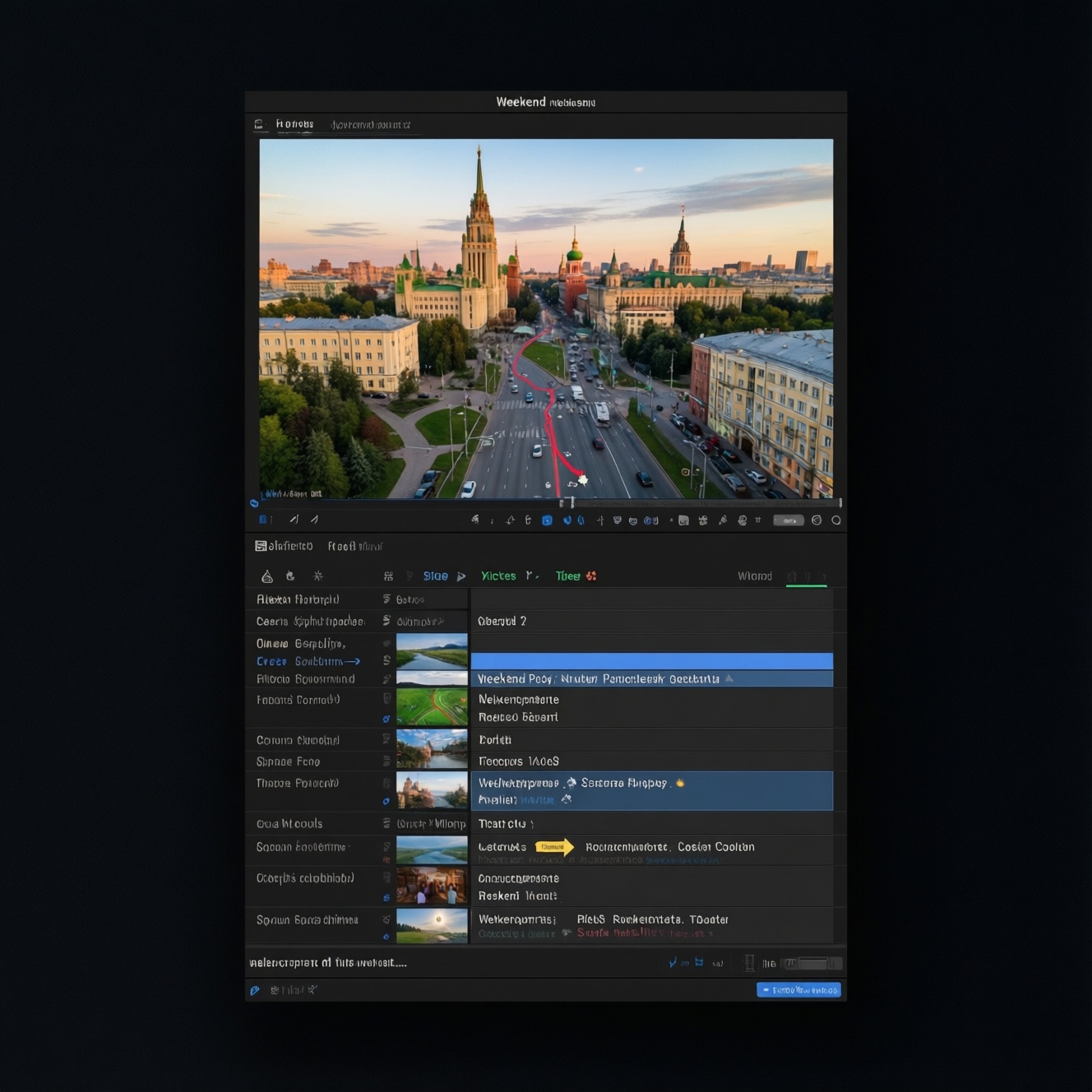Open the Wiorod tab on the right
The height and width of the screenshot is (1092, 1092).
754,576
